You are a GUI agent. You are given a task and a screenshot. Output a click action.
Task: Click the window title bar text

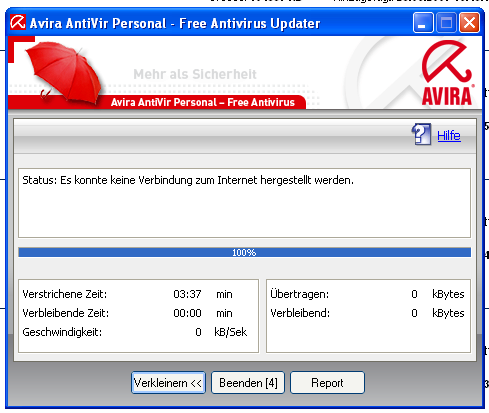coord(175,23)
